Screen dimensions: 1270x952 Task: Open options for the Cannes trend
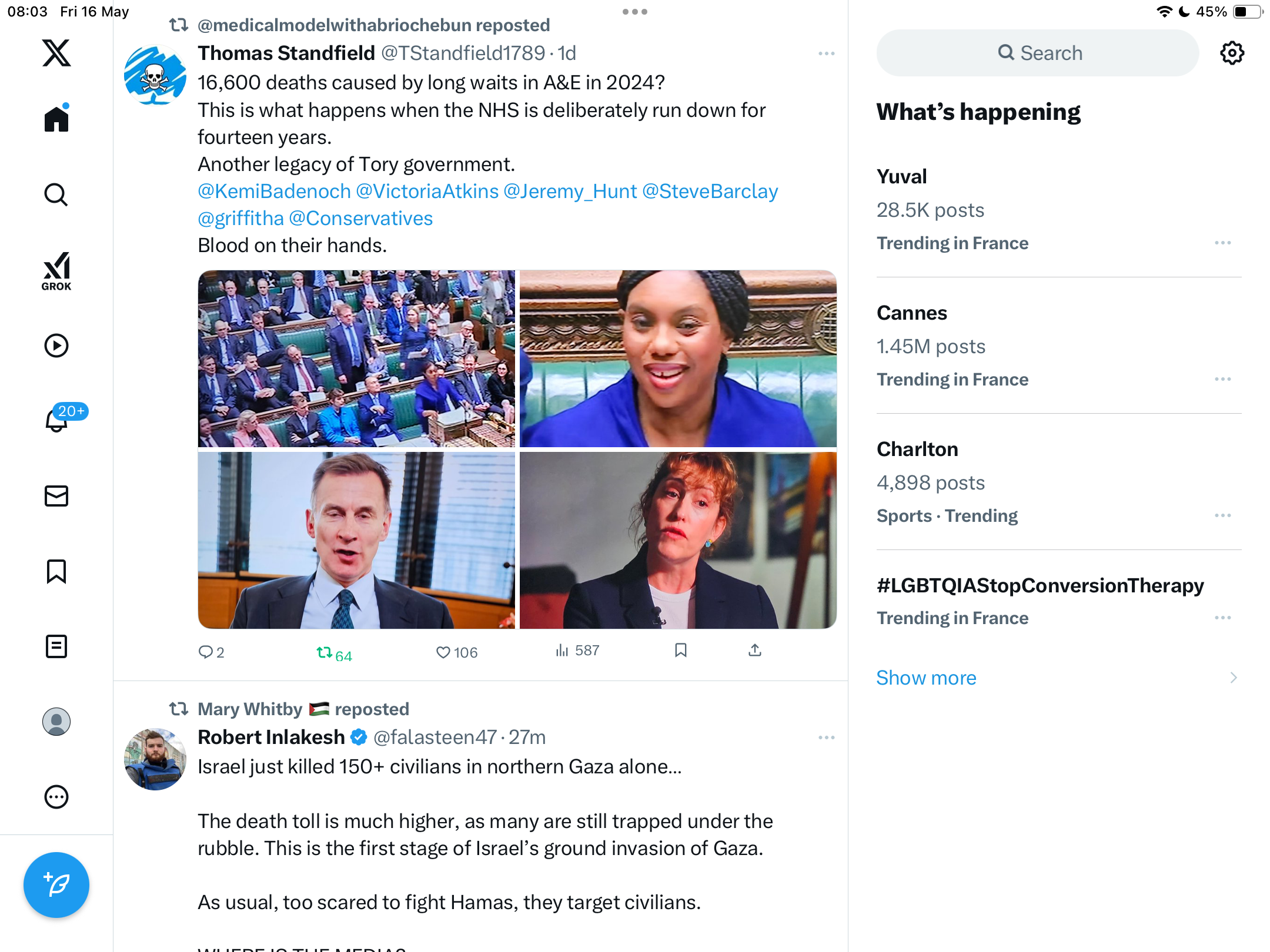pyautogui.click(x=1223, y=379)
